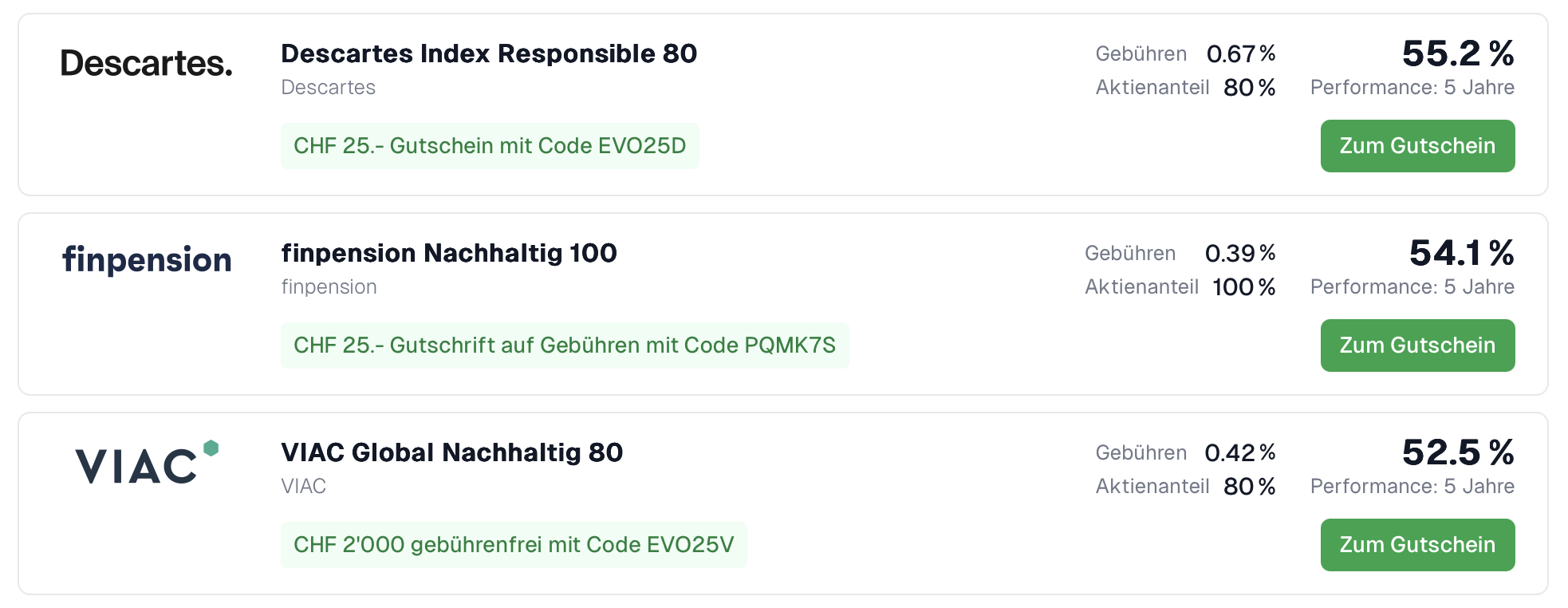Click the Descartes logo
1568x608 pixels.
147,63
